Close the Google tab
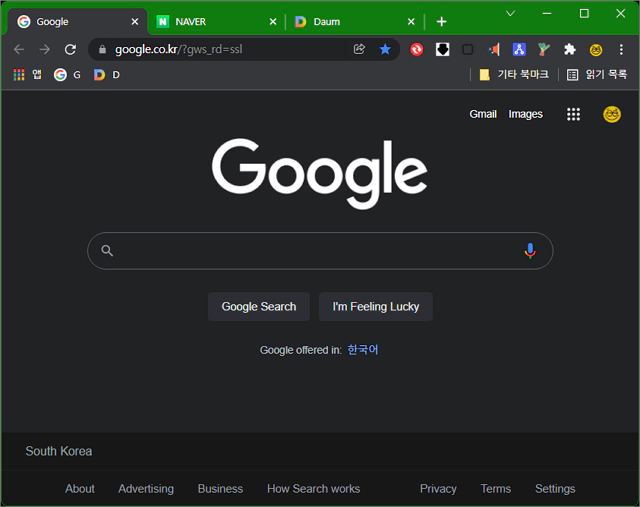640x507 pixels. pyautogui.click(x=135, y=22)
